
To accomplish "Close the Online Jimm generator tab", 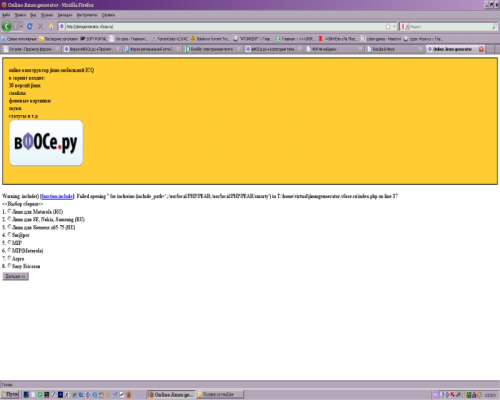I will coord(481,49).
